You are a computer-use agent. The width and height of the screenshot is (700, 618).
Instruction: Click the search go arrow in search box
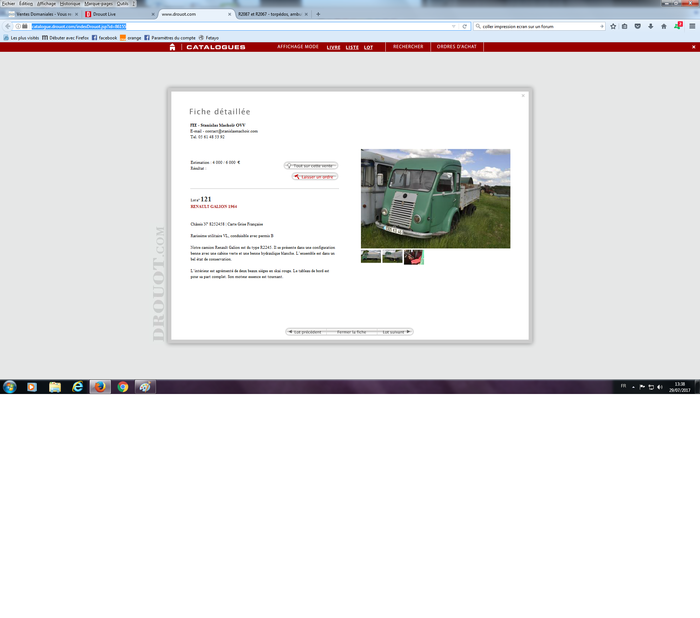601,26
